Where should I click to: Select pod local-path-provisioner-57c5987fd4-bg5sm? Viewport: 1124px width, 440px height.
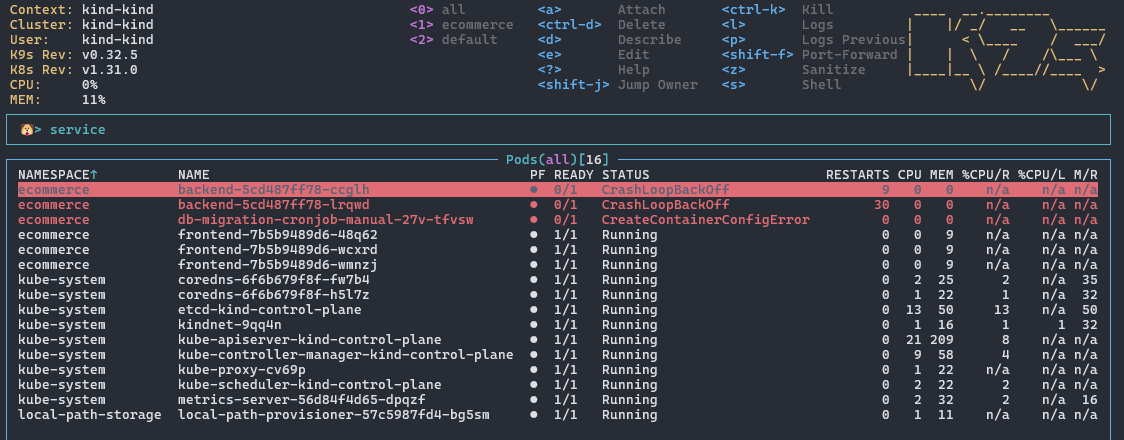[558, 415]
